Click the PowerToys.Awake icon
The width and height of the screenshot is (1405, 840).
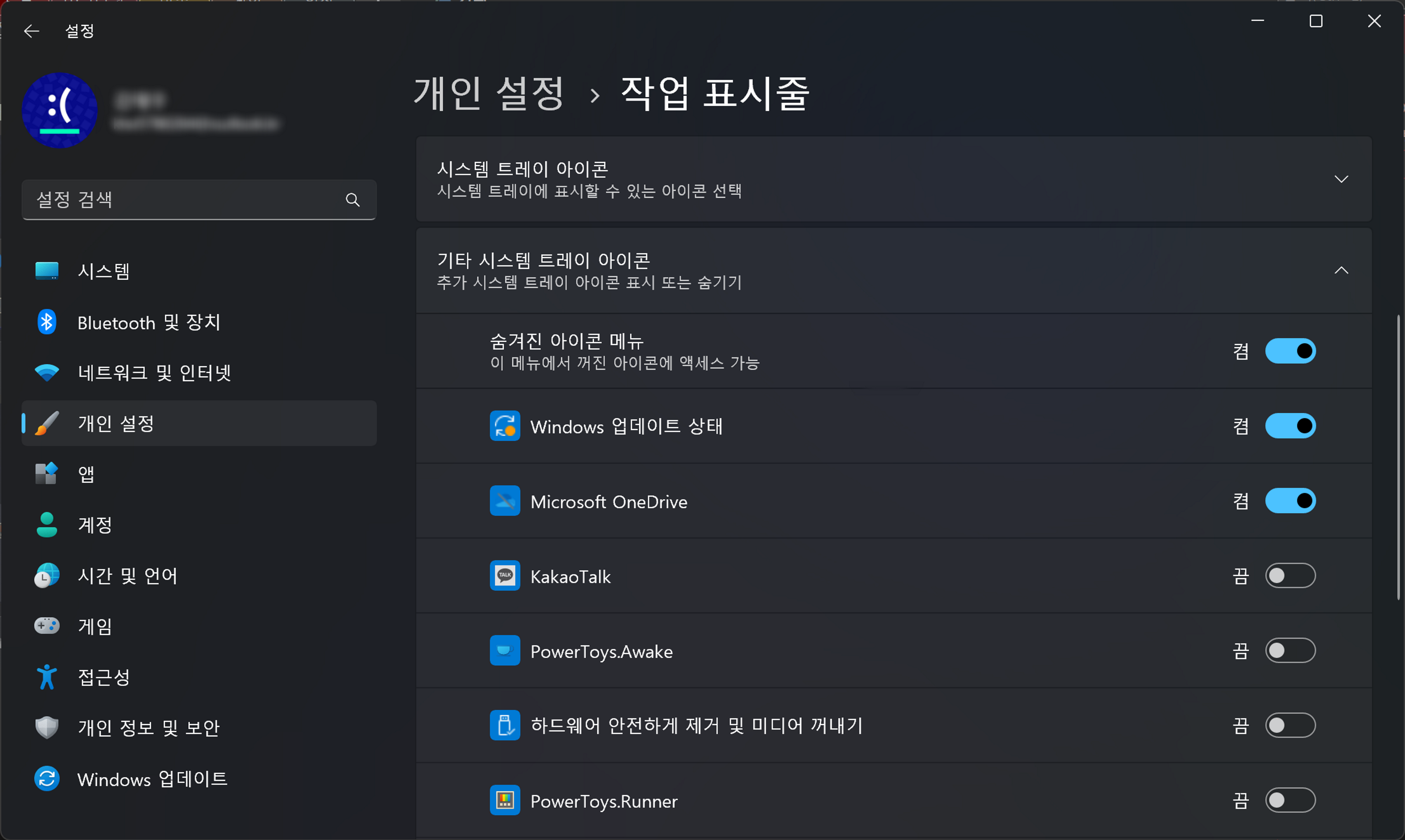coord(505,650)
